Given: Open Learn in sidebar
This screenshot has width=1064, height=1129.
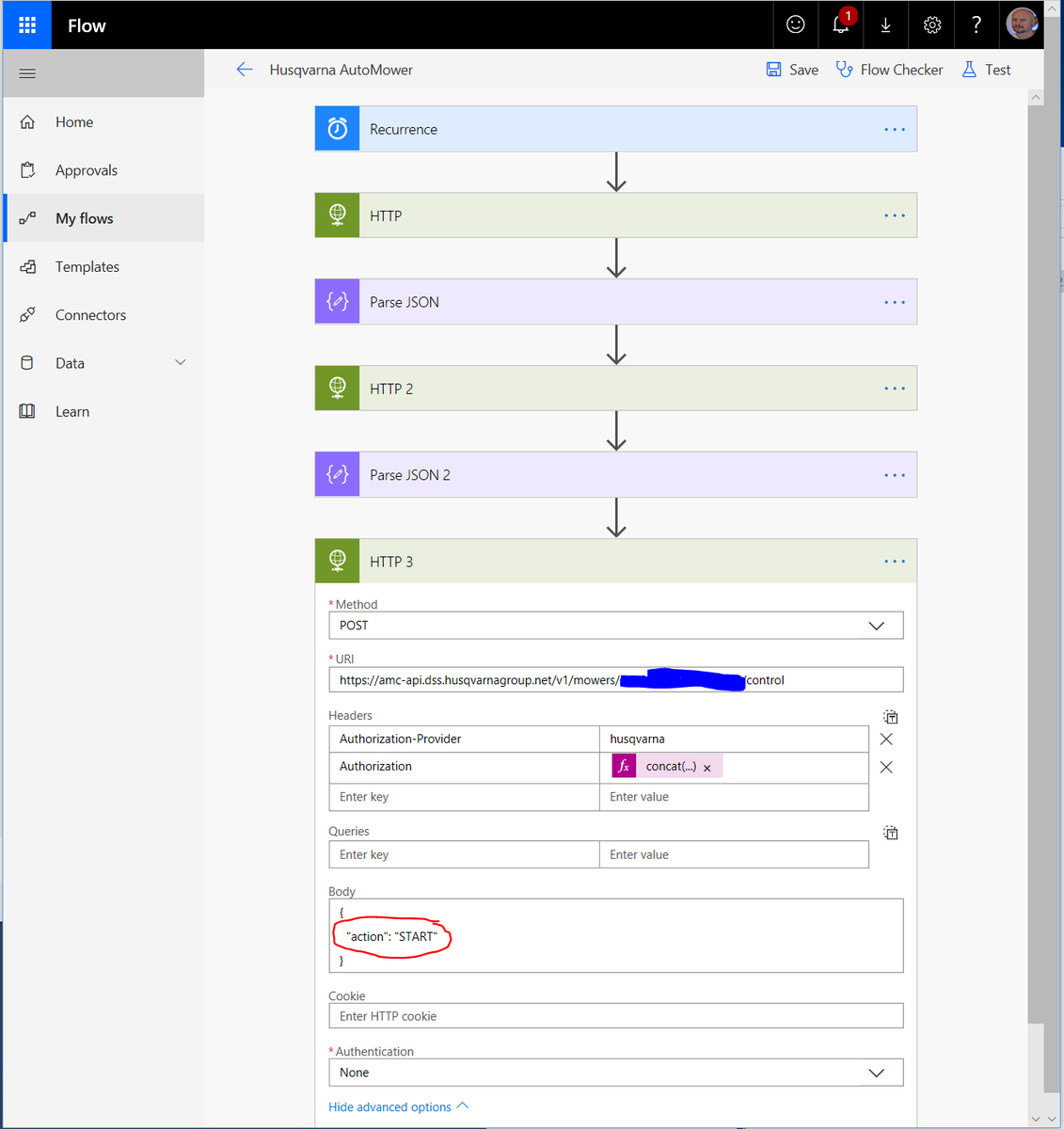Looking at the screenshot, I should tap(103, 411).
